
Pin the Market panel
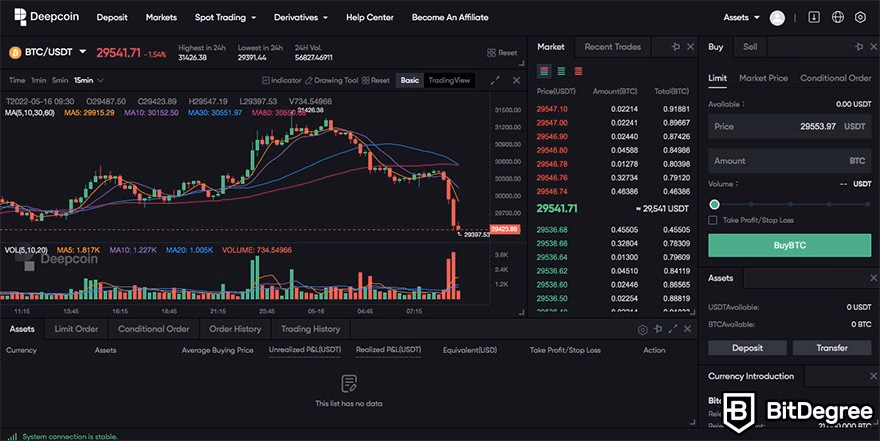pos(676,47)
